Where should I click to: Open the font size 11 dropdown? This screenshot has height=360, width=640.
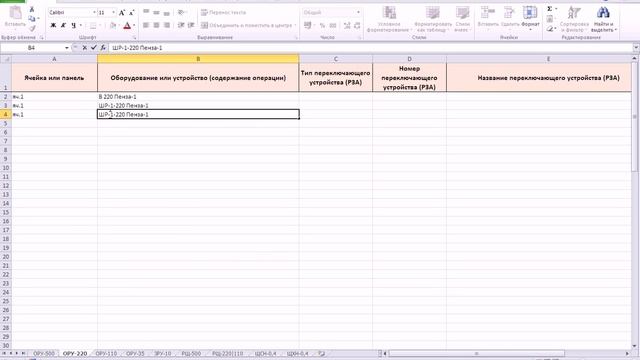(113, 13)
